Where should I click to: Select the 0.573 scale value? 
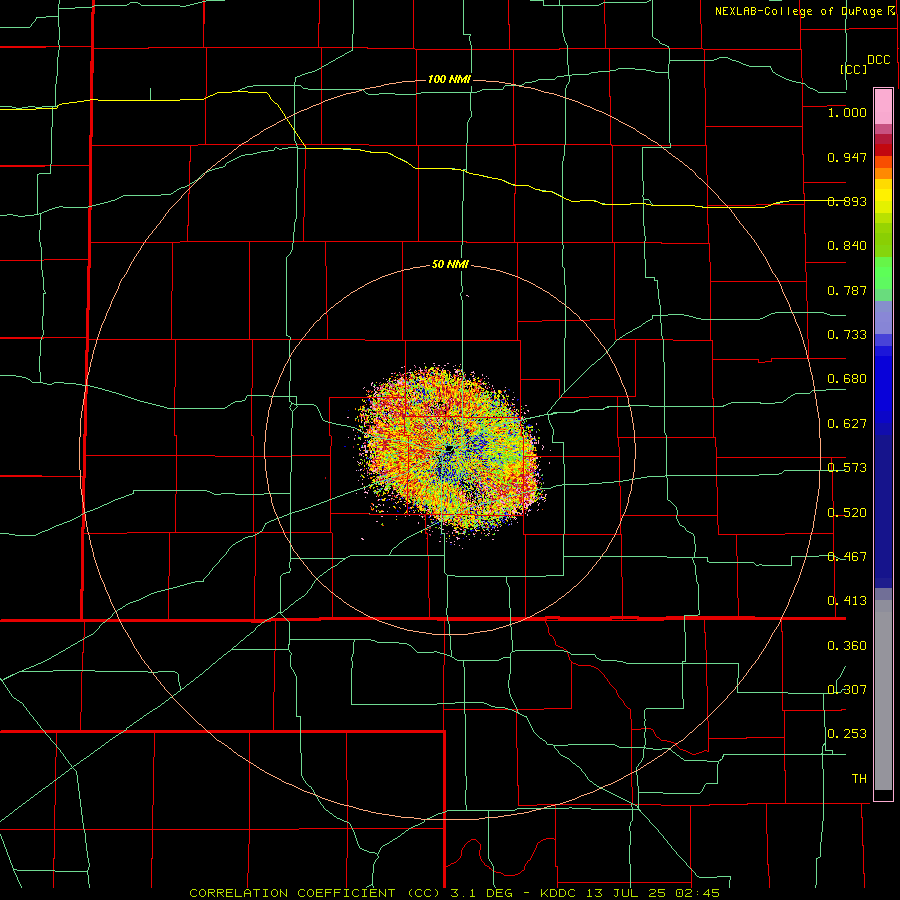click(847, 468)
